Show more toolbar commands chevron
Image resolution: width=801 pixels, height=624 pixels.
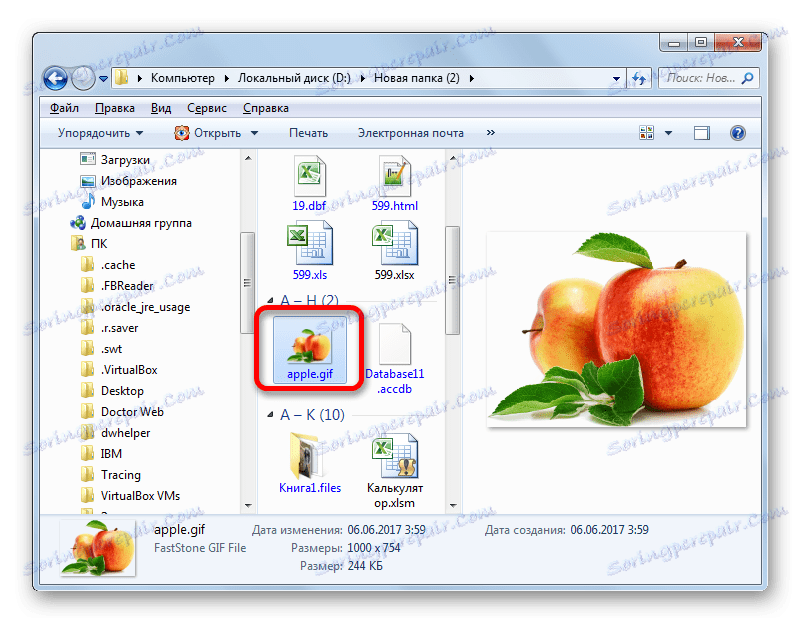click(490, 133)
